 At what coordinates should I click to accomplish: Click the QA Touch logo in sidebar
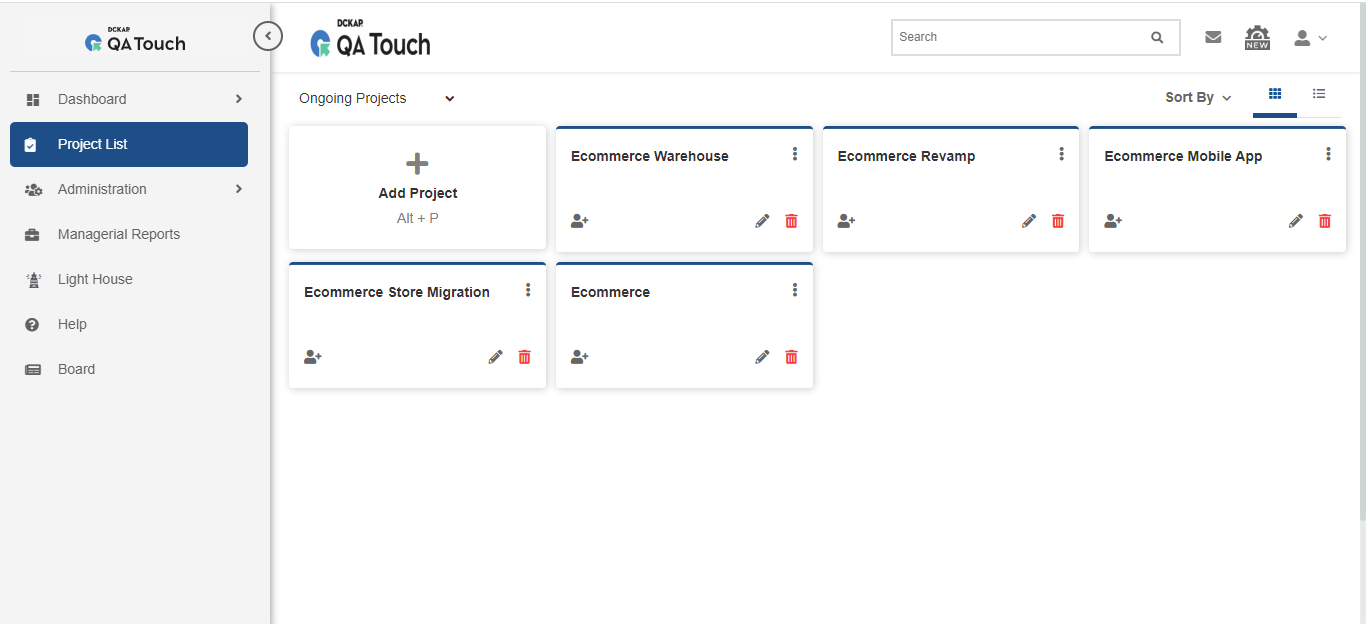pyautogui.click(x=135, y=40)
